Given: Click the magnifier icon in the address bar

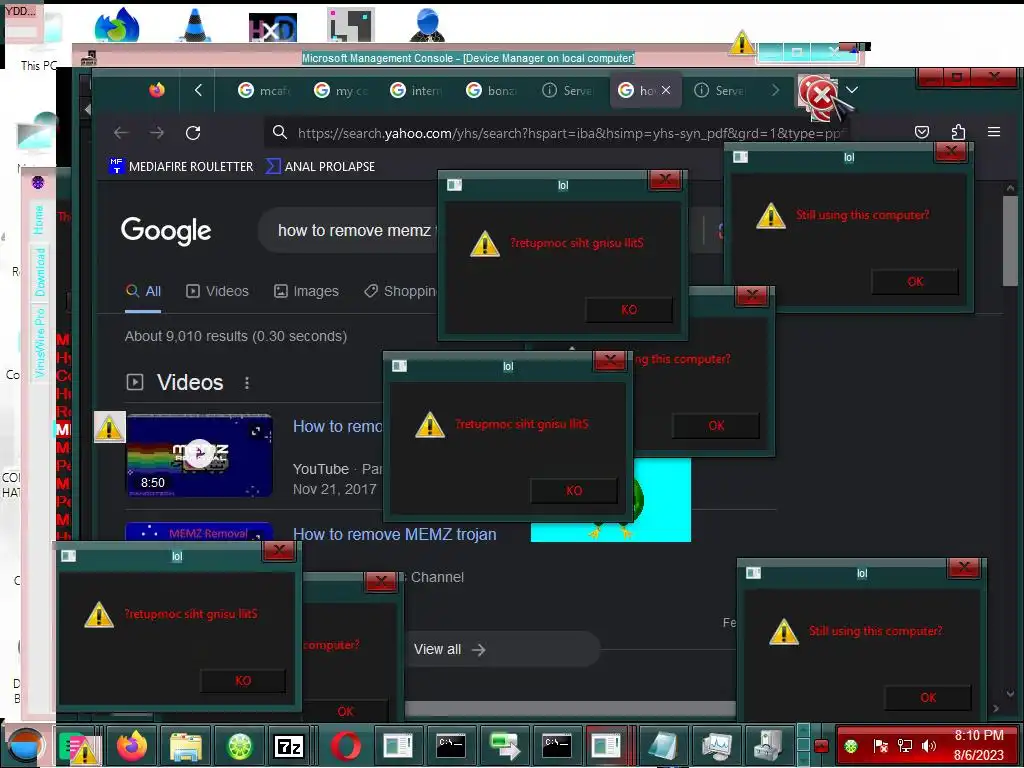Looking at the screenshot, I should pyautogui.click(x=280, y=133).
